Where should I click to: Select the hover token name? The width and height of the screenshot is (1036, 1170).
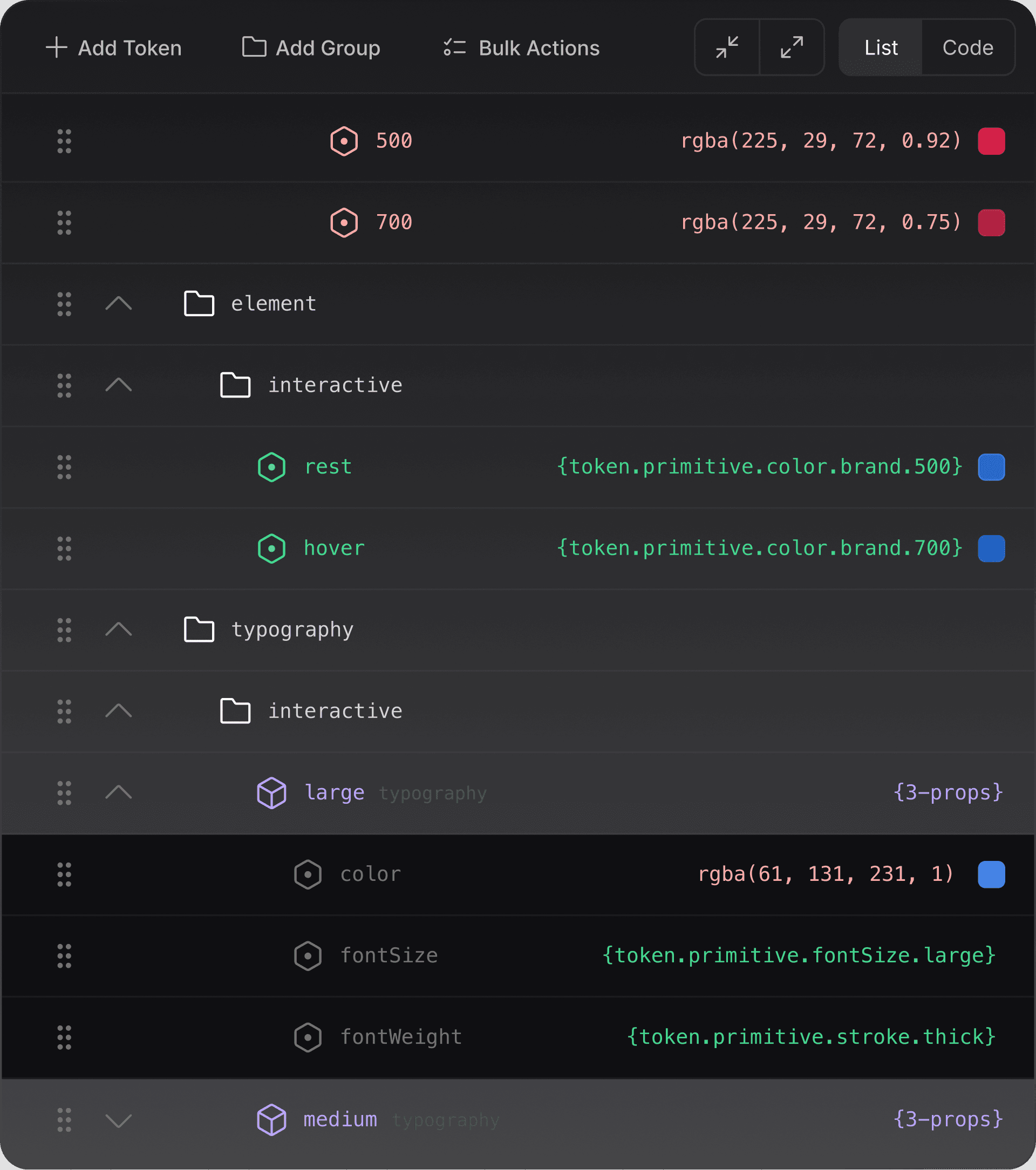pos(334,549)
